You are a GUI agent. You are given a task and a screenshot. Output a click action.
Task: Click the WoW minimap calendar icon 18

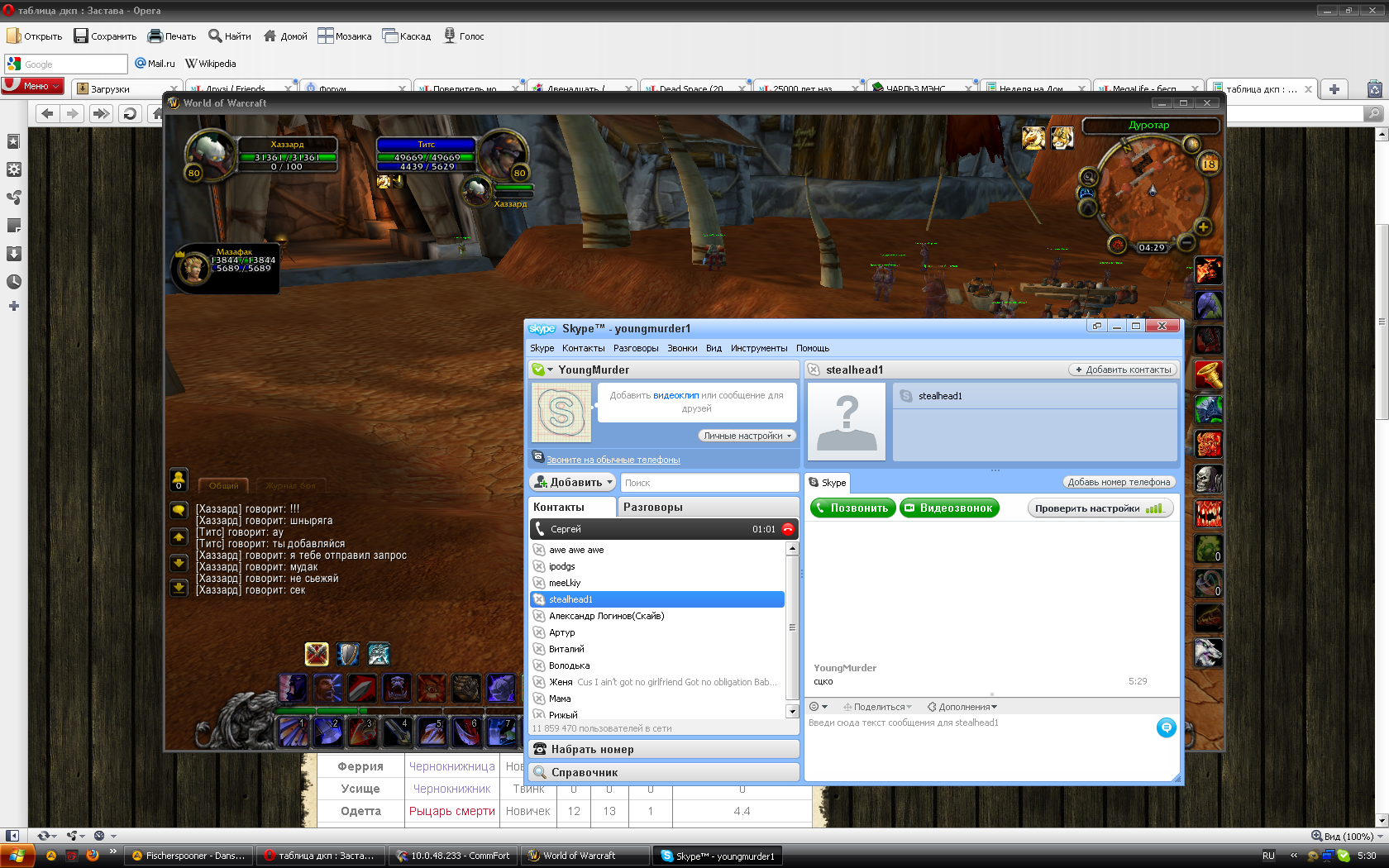(x=1209, y=164)
